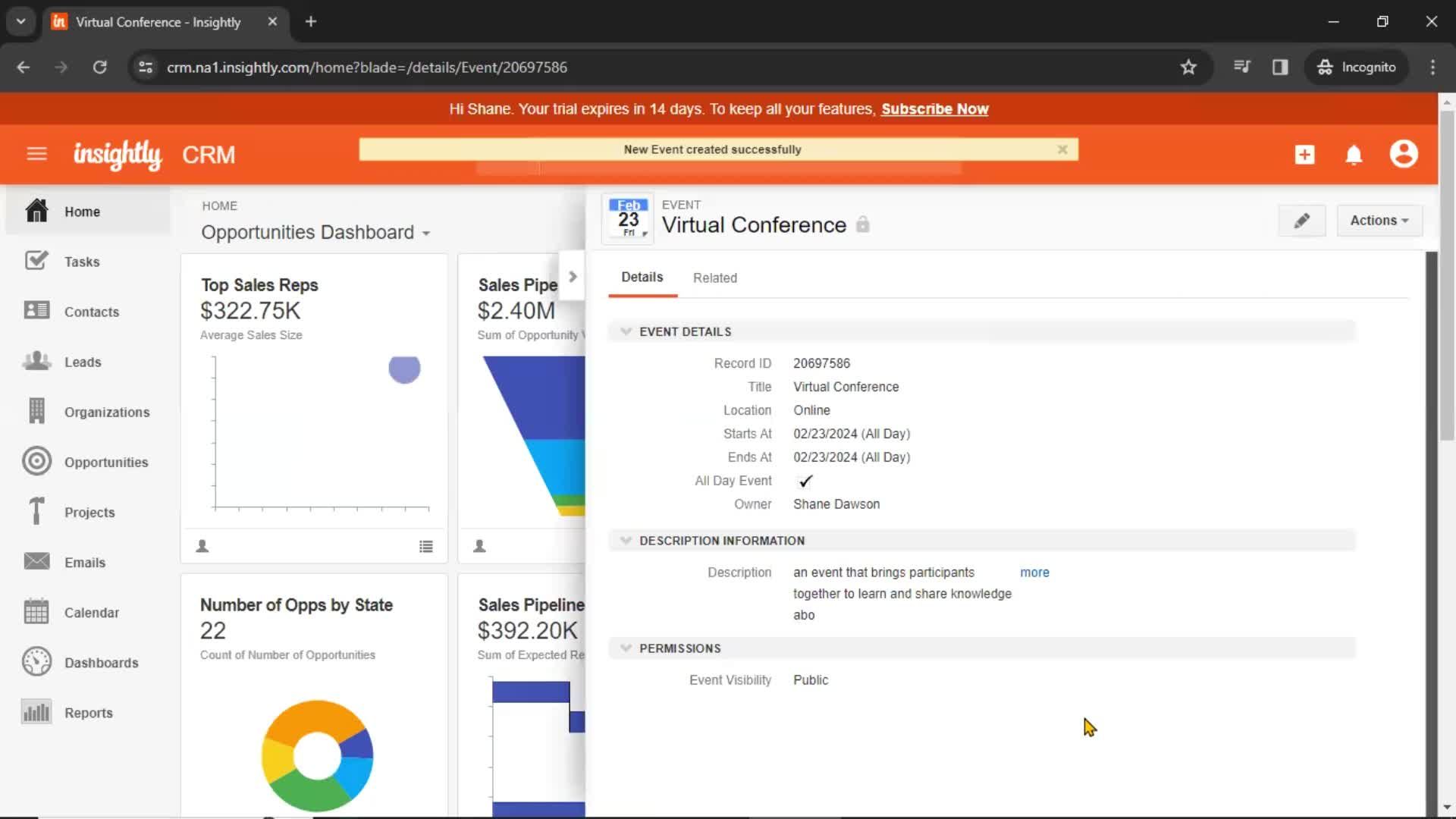
Task: Expand DESCRIPTION INFORMATION section
Action: [x=624, y=540]
